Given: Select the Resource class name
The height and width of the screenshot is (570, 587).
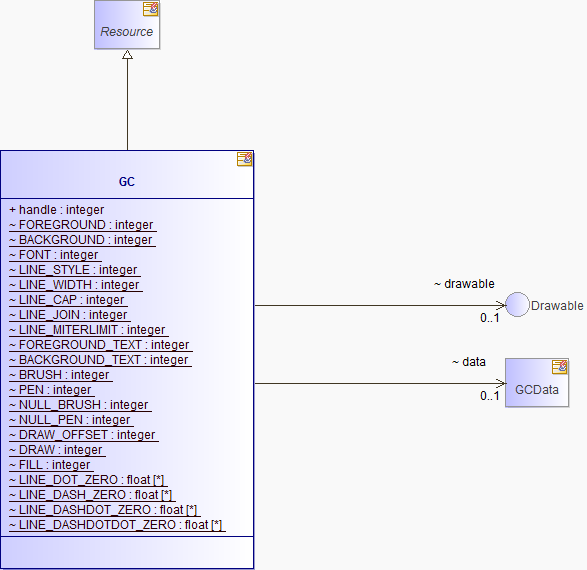Looking at the screenshot, I should (x=127, y=32).
